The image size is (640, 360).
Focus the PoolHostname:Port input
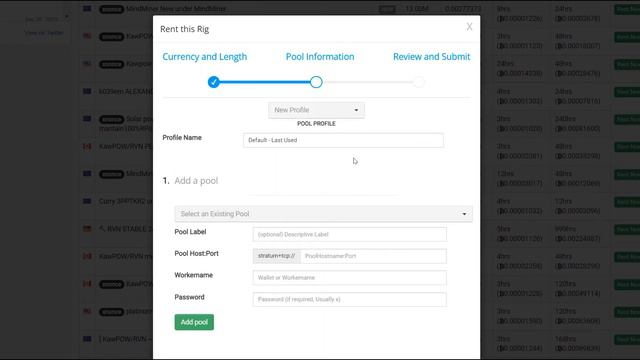point(373,256)
